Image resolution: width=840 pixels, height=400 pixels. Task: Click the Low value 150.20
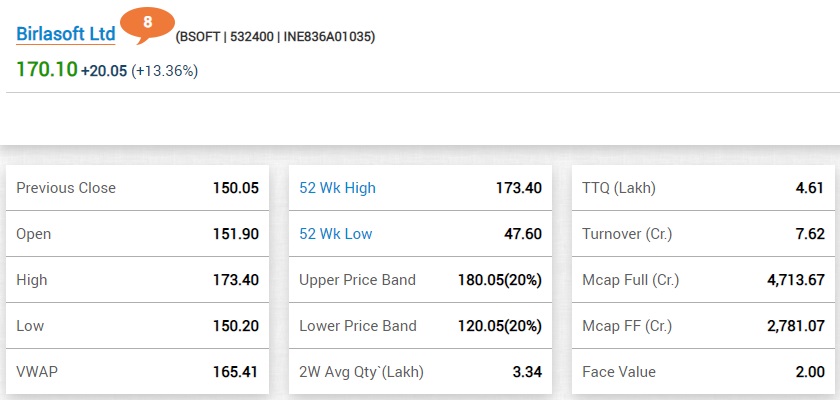coord(236,326)
